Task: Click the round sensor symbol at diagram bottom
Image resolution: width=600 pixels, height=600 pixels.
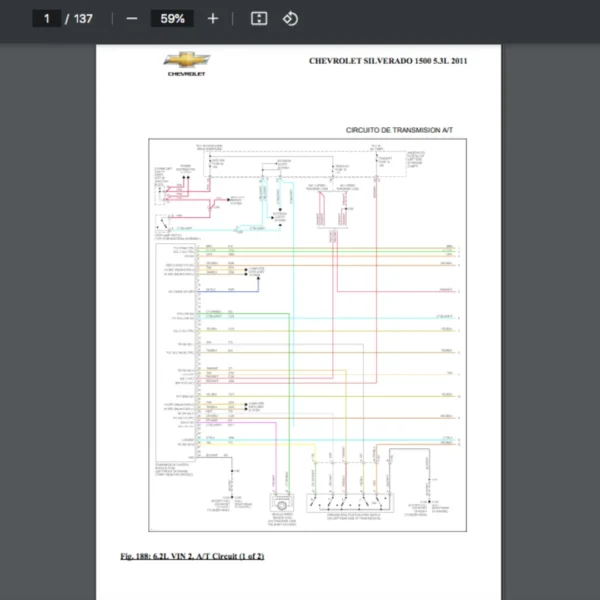Action: [x=281, y=507]
